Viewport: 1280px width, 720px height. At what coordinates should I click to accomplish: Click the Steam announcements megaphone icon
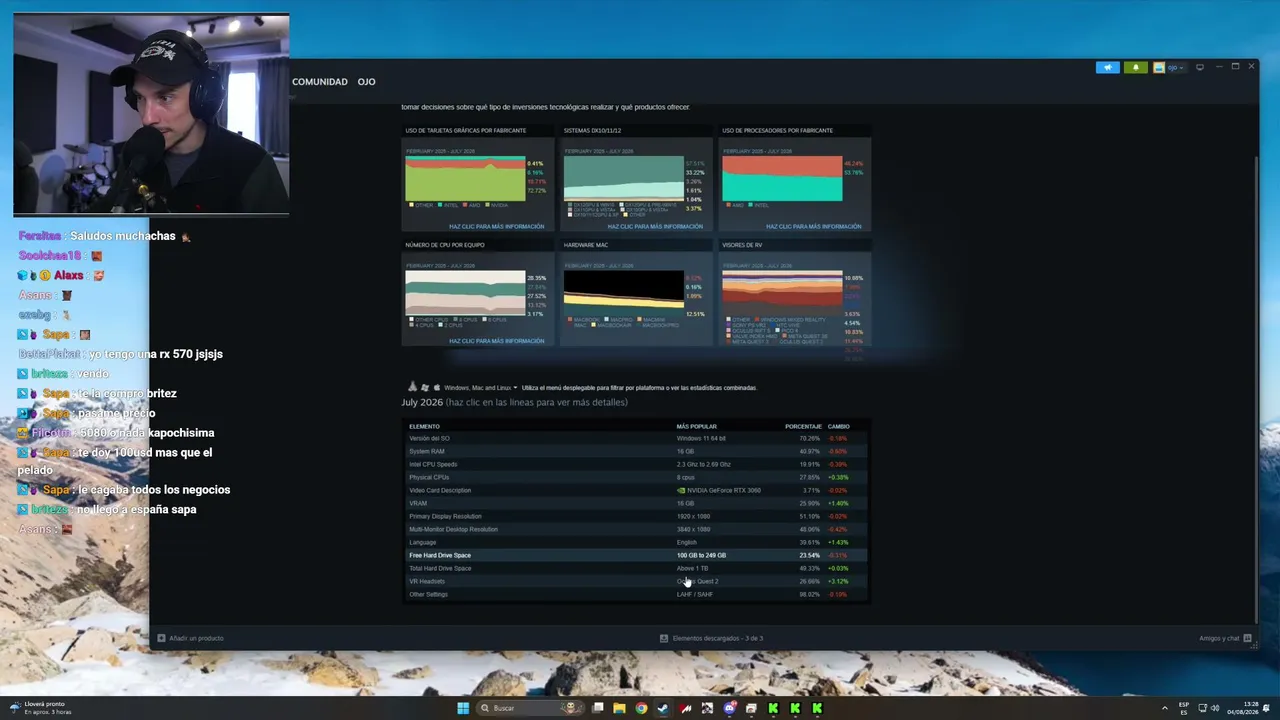click(x=1107, y=68)
